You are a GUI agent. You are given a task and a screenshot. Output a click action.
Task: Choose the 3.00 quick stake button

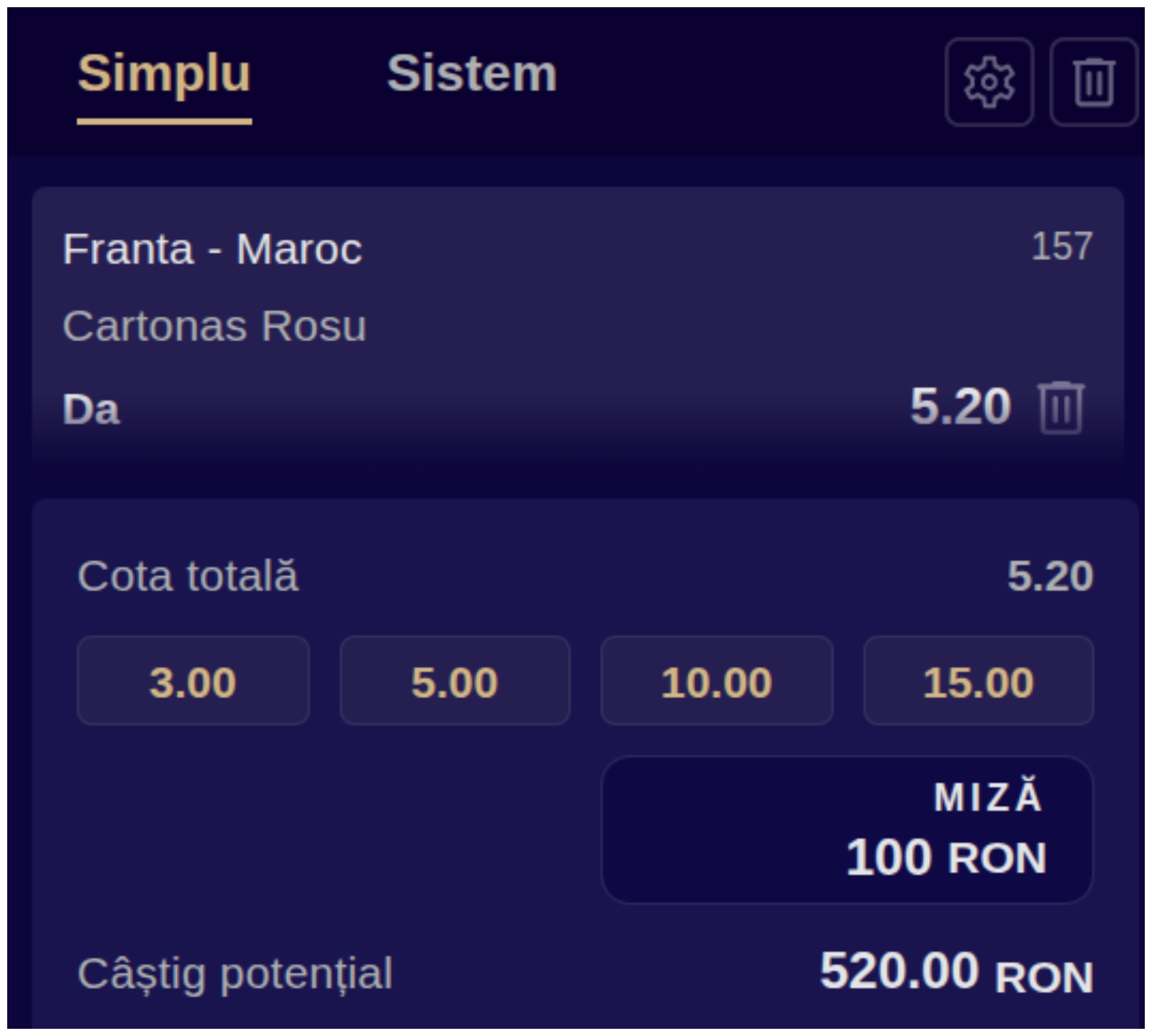click(193, 681)
